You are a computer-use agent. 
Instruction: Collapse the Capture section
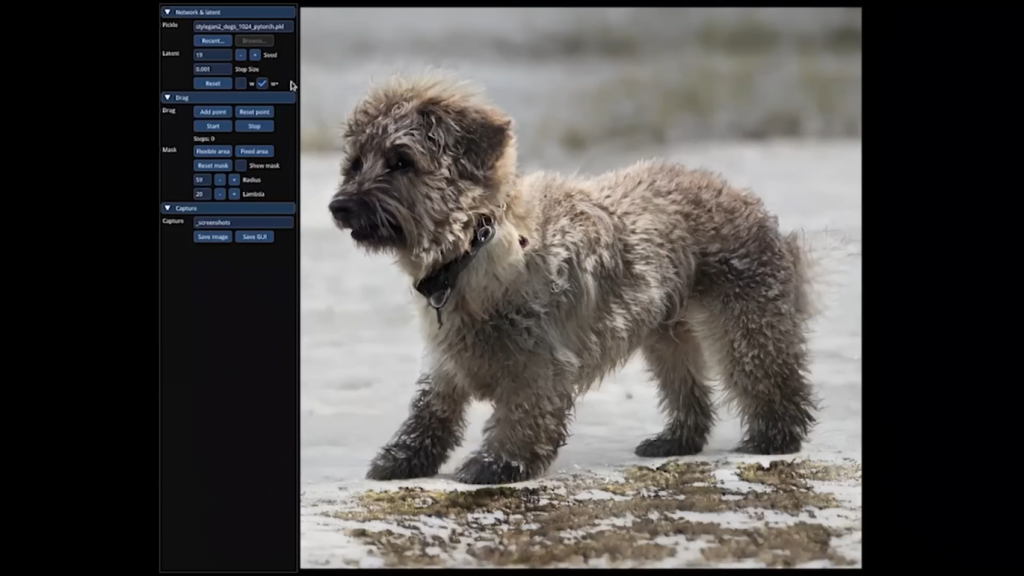pos(168,208)
